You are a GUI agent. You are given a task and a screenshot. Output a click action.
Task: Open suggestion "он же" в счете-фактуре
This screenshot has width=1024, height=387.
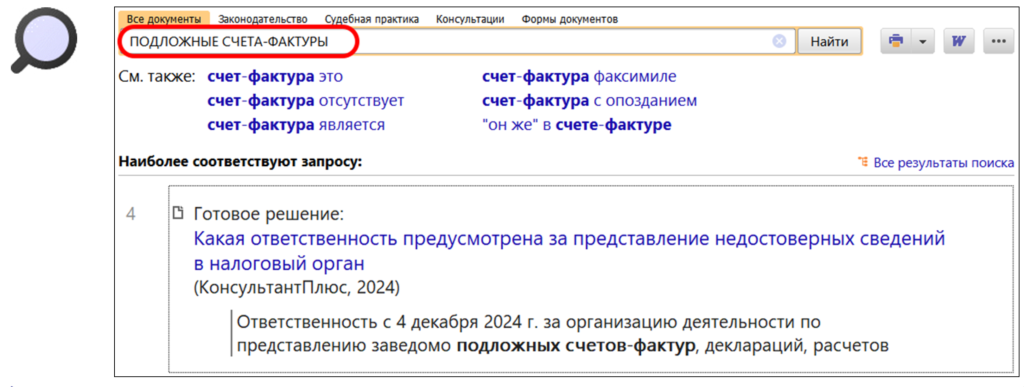pyautogui.click(x=576, y=125)
